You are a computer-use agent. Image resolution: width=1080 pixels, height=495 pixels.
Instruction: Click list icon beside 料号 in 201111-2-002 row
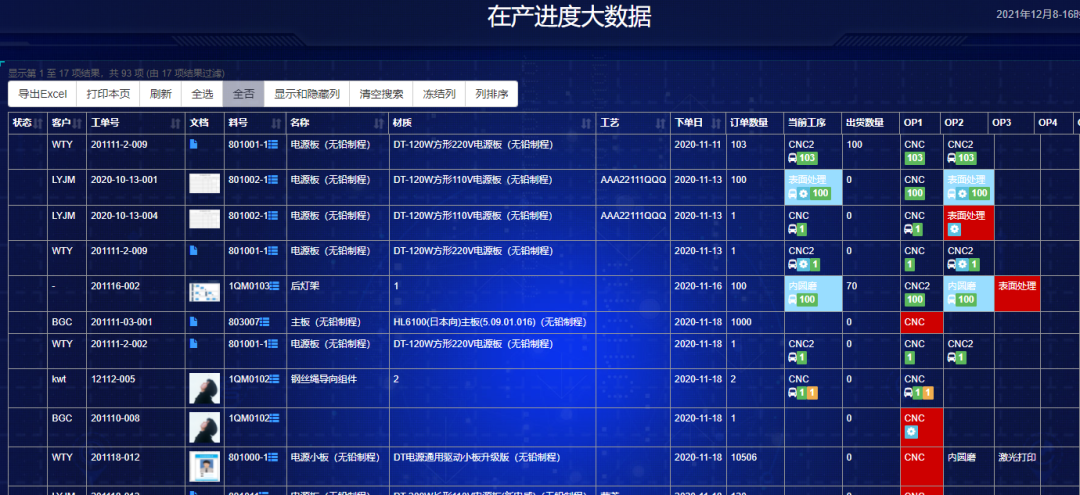pos(273,344)
